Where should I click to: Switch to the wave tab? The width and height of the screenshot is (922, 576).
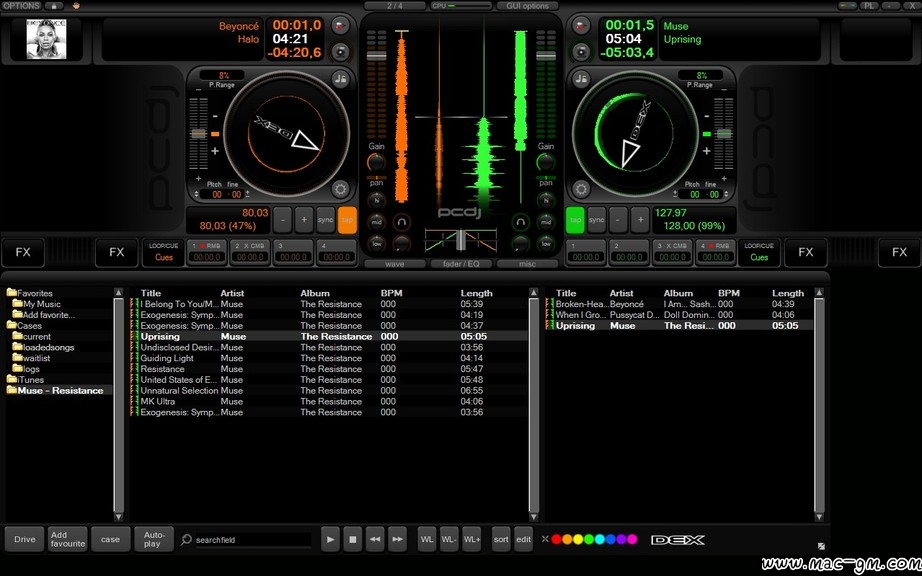coord(395,264)
